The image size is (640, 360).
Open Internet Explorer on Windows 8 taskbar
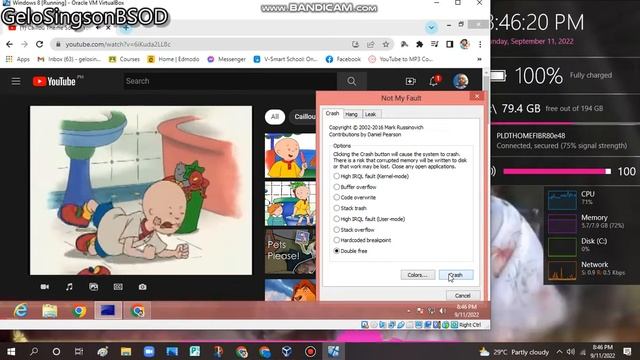(20, 311)
